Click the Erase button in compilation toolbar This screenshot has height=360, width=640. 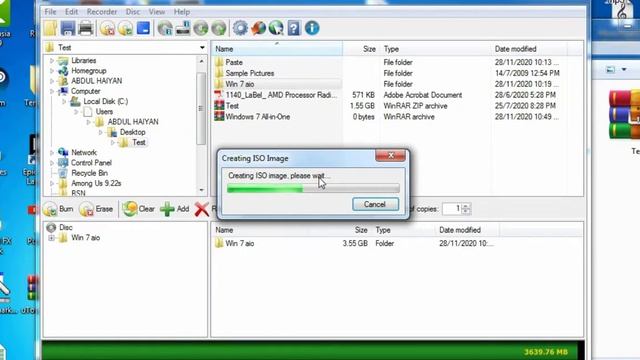pyautogui.click(x=96, y=209)
